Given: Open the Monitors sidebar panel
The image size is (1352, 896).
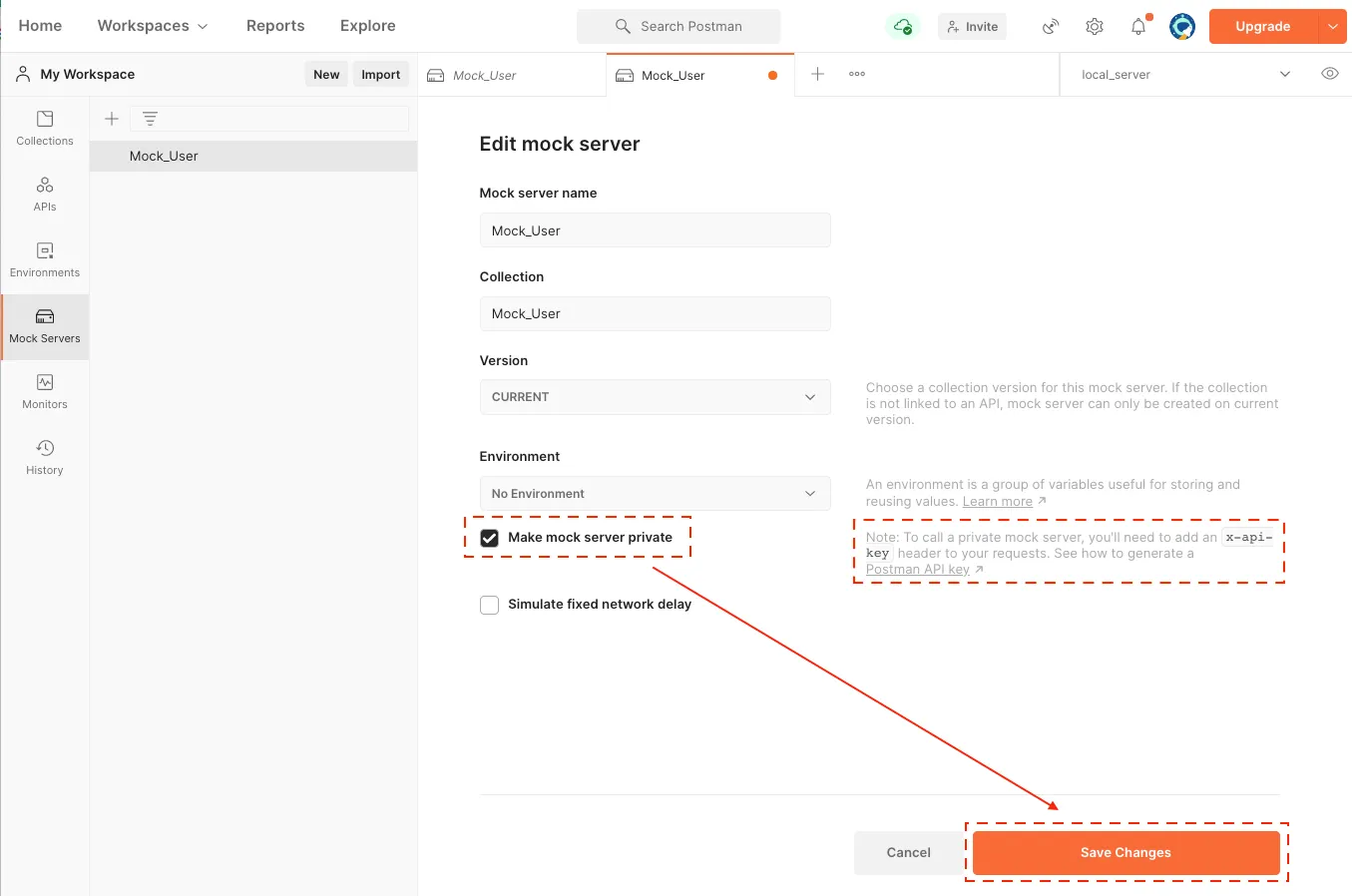Looking at the screenshot, I should pos(45,392).
